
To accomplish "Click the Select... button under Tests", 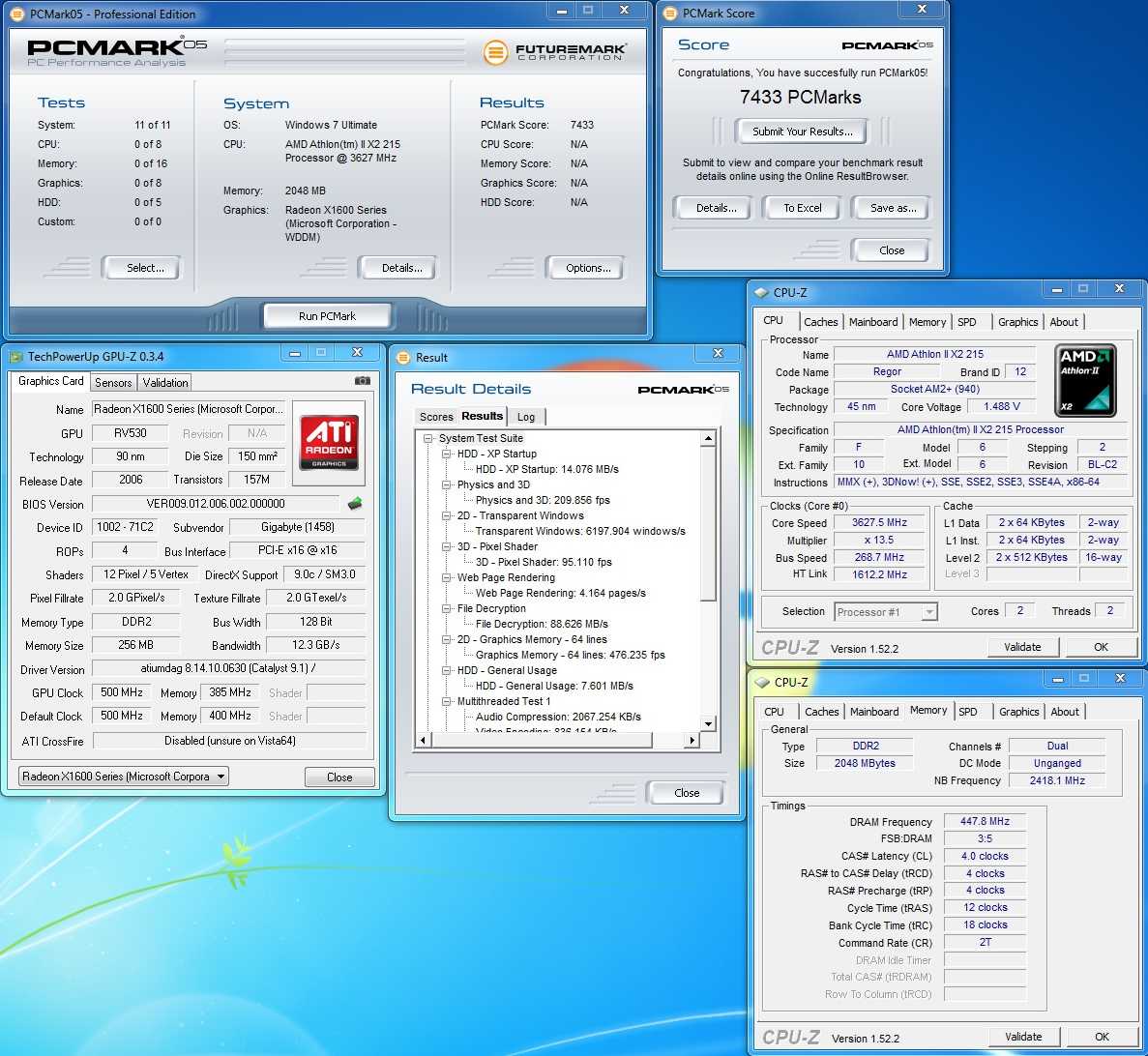I will pos(145,268).
